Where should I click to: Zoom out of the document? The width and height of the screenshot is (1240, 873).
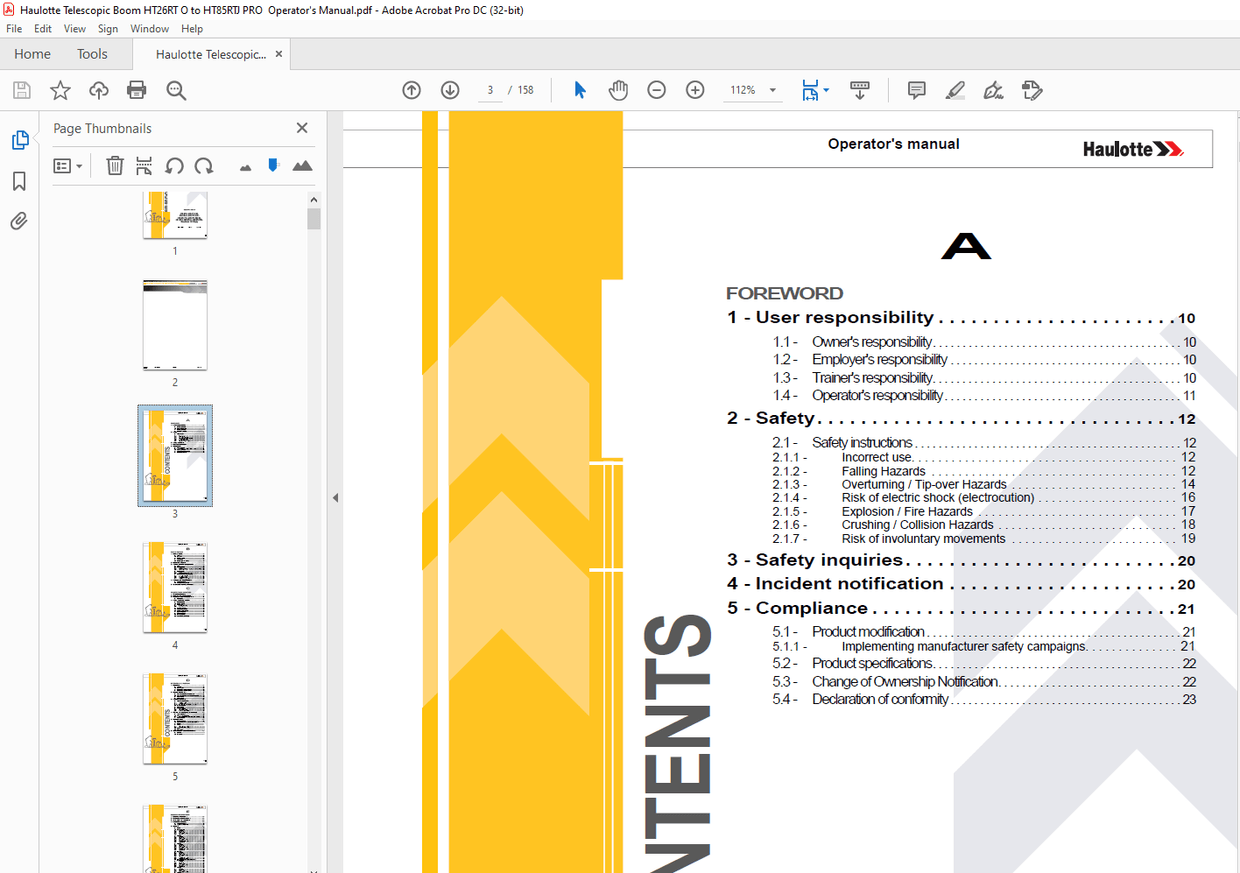pos(656,90)
